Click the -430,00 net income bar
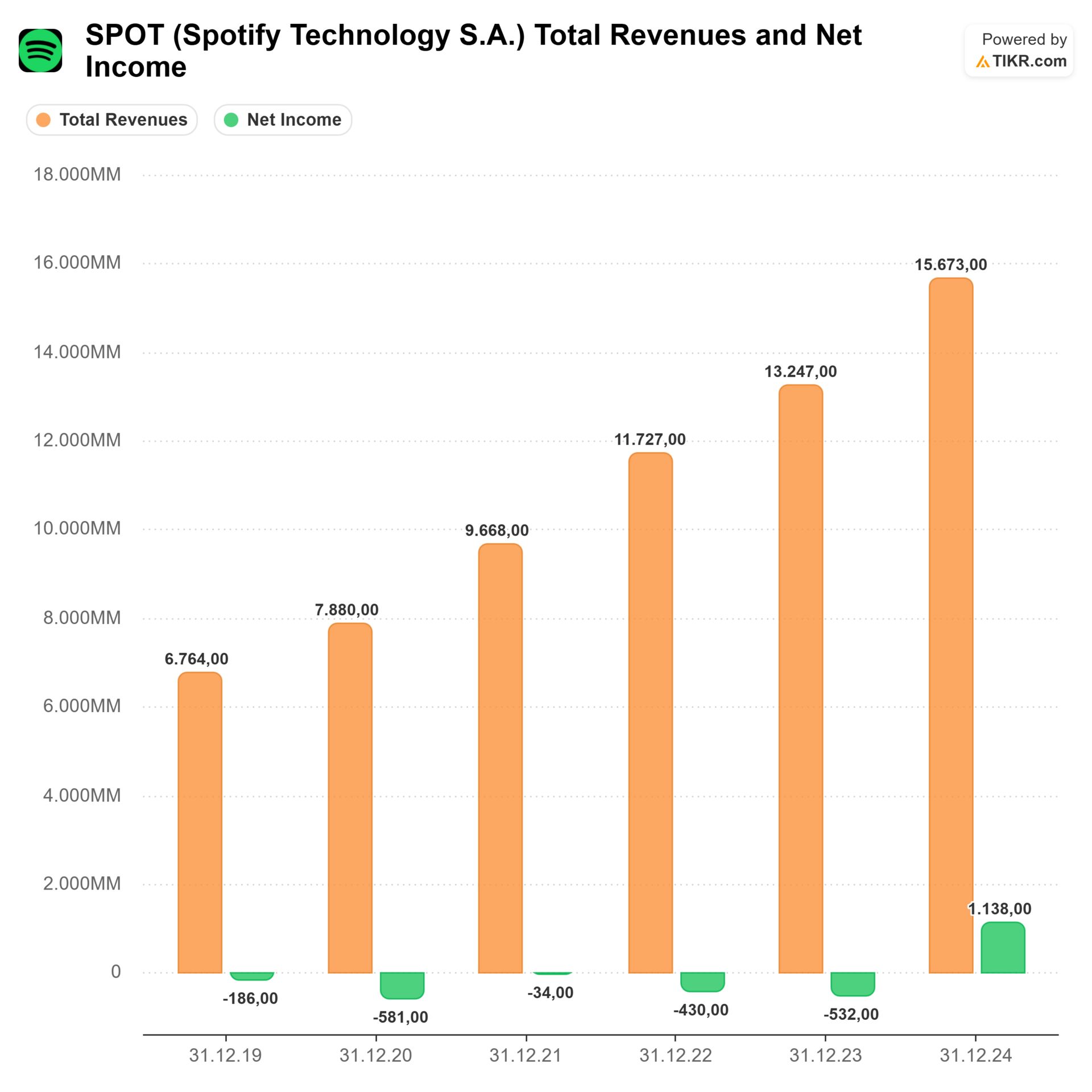Image resolution: width=1092 pixels, height=1092 pixels. (x=702, y=981)
